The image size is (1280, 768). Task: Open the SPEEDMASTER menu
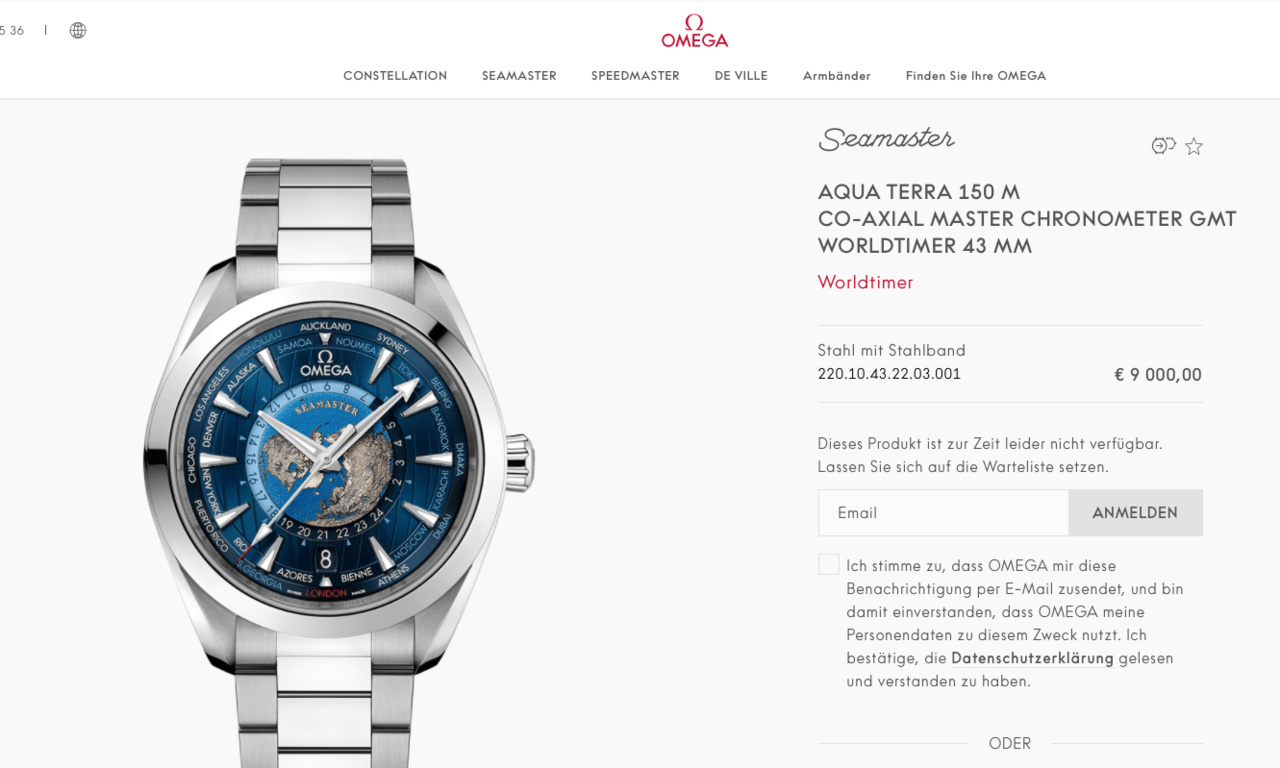[635, 76]
